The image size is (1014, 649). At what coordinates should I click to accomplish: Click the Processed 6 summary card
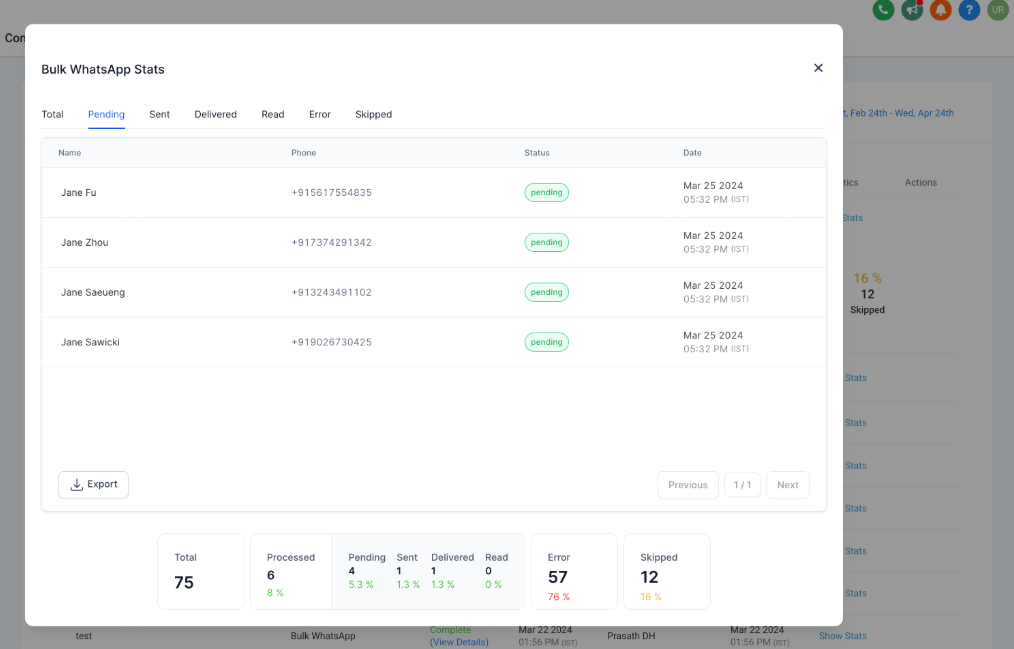point(291,571)
